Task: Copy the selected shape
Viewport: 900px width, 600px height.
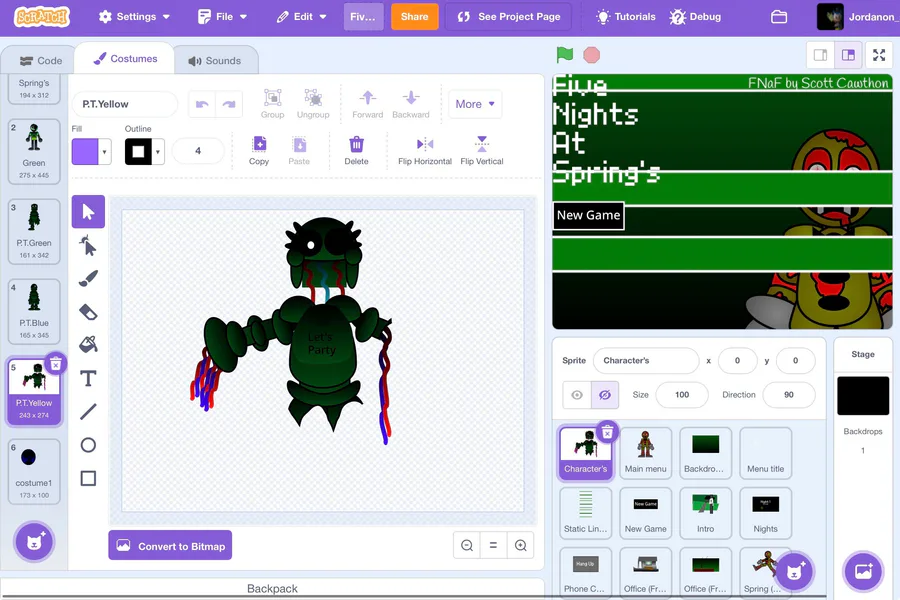Action: click(x=259, y=150)
